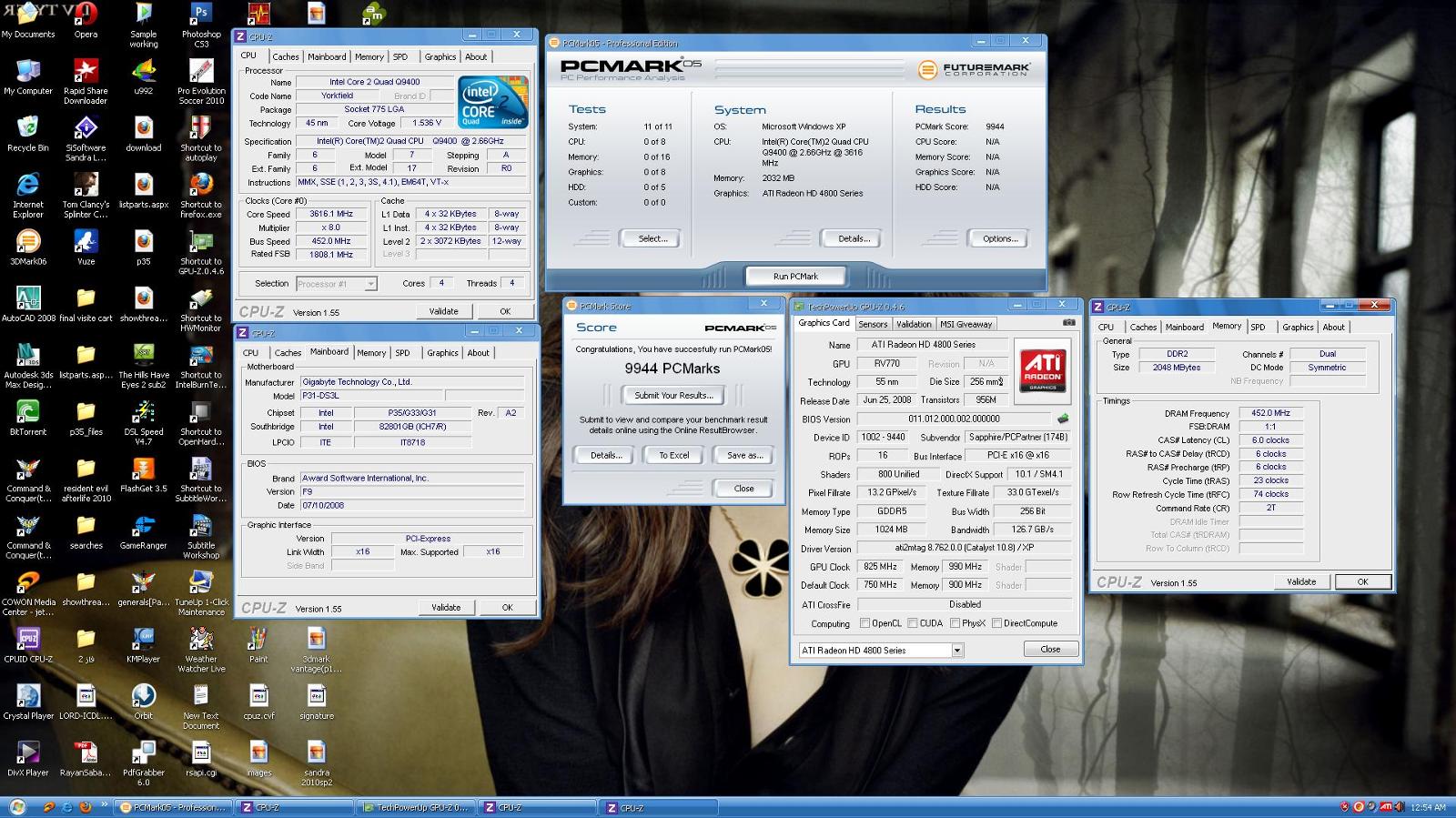Open Paint desktop shortcut
The height and width of the screenshot is (818, 1456).
tap(258, 645)
